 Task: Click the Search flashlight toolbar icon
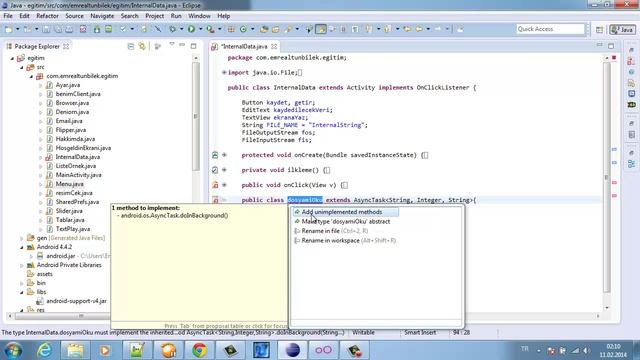click(289, 29)
